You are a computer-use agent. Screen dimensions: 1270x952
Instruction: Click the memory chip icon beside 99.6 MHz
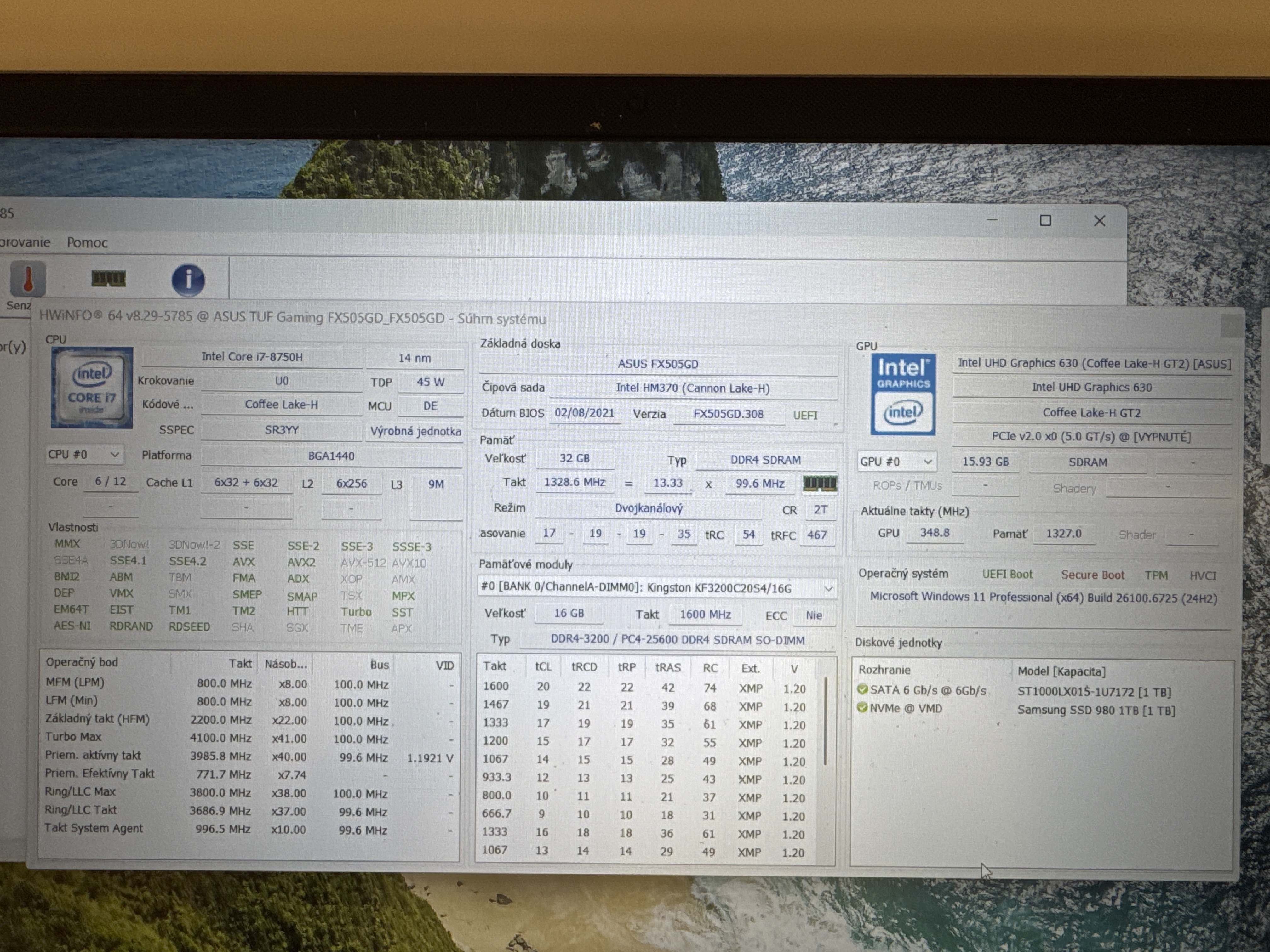819,484
